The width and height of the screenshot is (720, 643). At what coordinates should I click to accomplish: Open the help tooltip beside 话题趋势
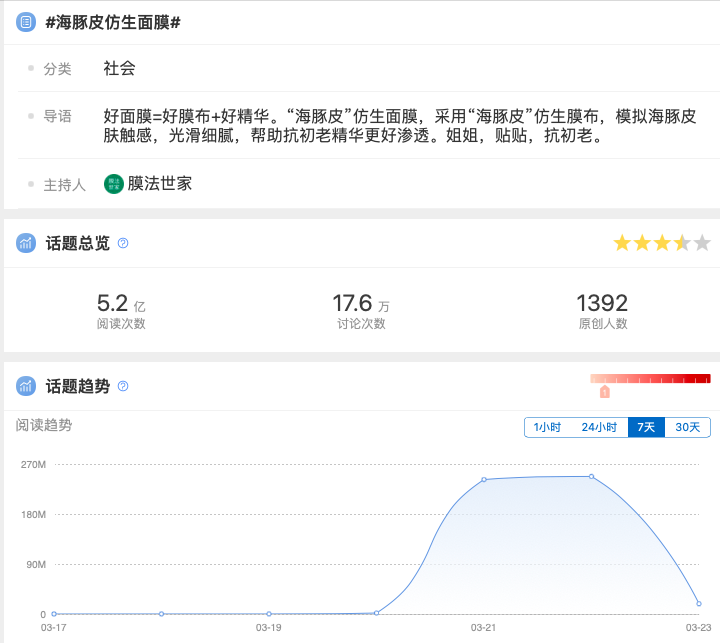[x=123, y=386]
